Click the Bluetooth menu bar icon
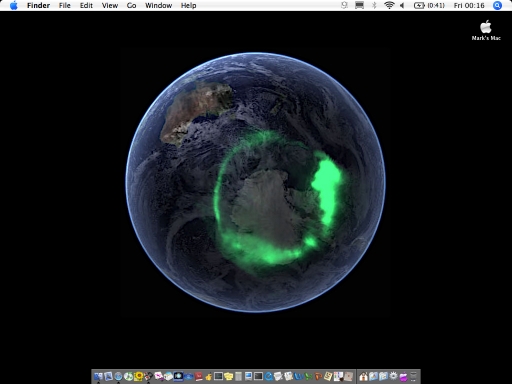This screenshot has width=512, height=384. point(374,5)
